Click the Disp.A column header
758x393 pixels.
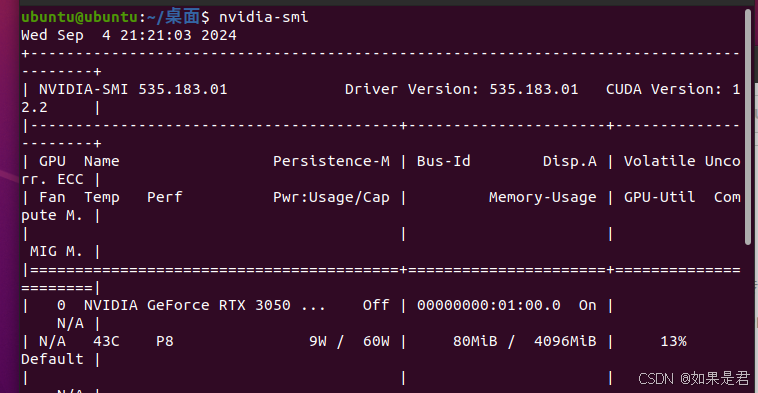click(x=569, y=161)
